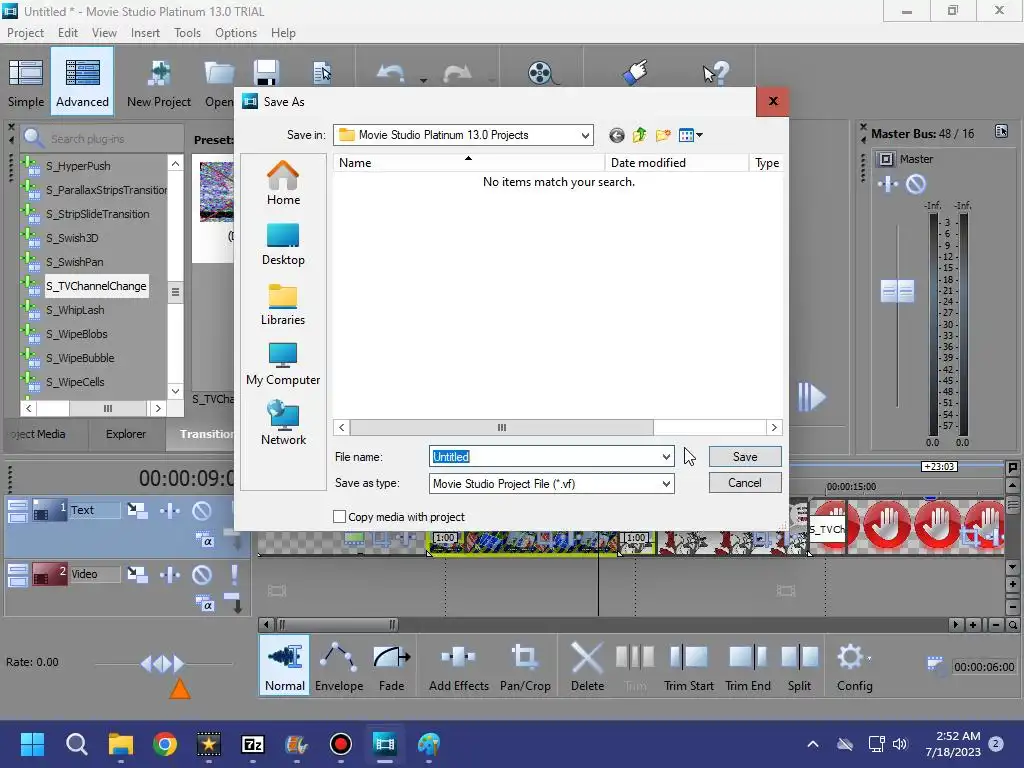Sort files by Name column header

tap(469, 163)
